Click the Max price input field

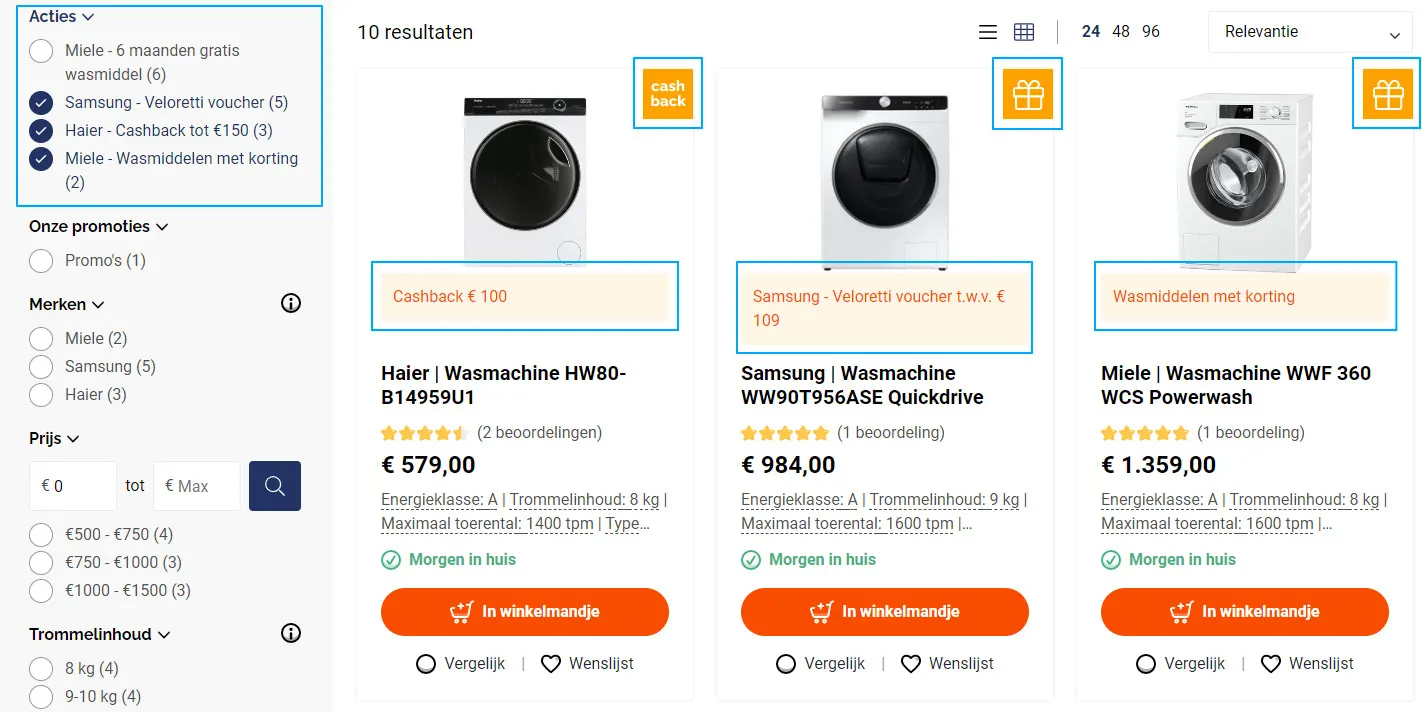point(196,485)
